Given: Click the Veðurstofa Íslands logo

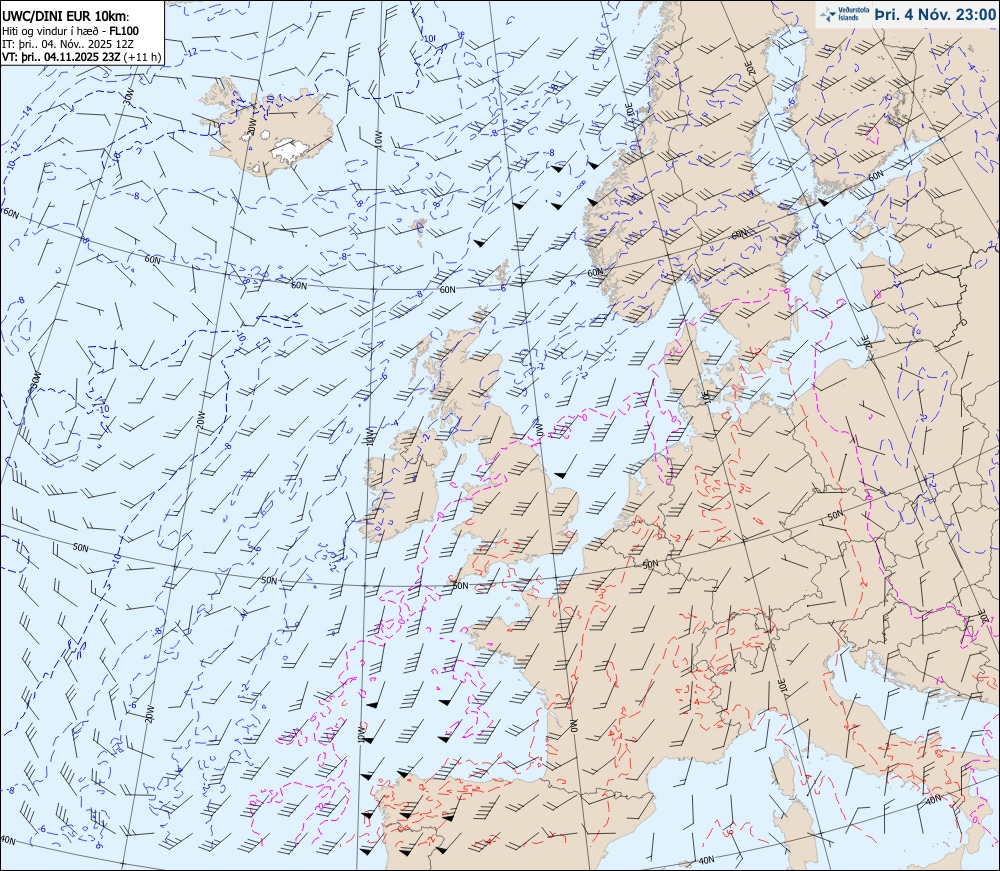Looking at the screenshot, I should pos(842,14).
